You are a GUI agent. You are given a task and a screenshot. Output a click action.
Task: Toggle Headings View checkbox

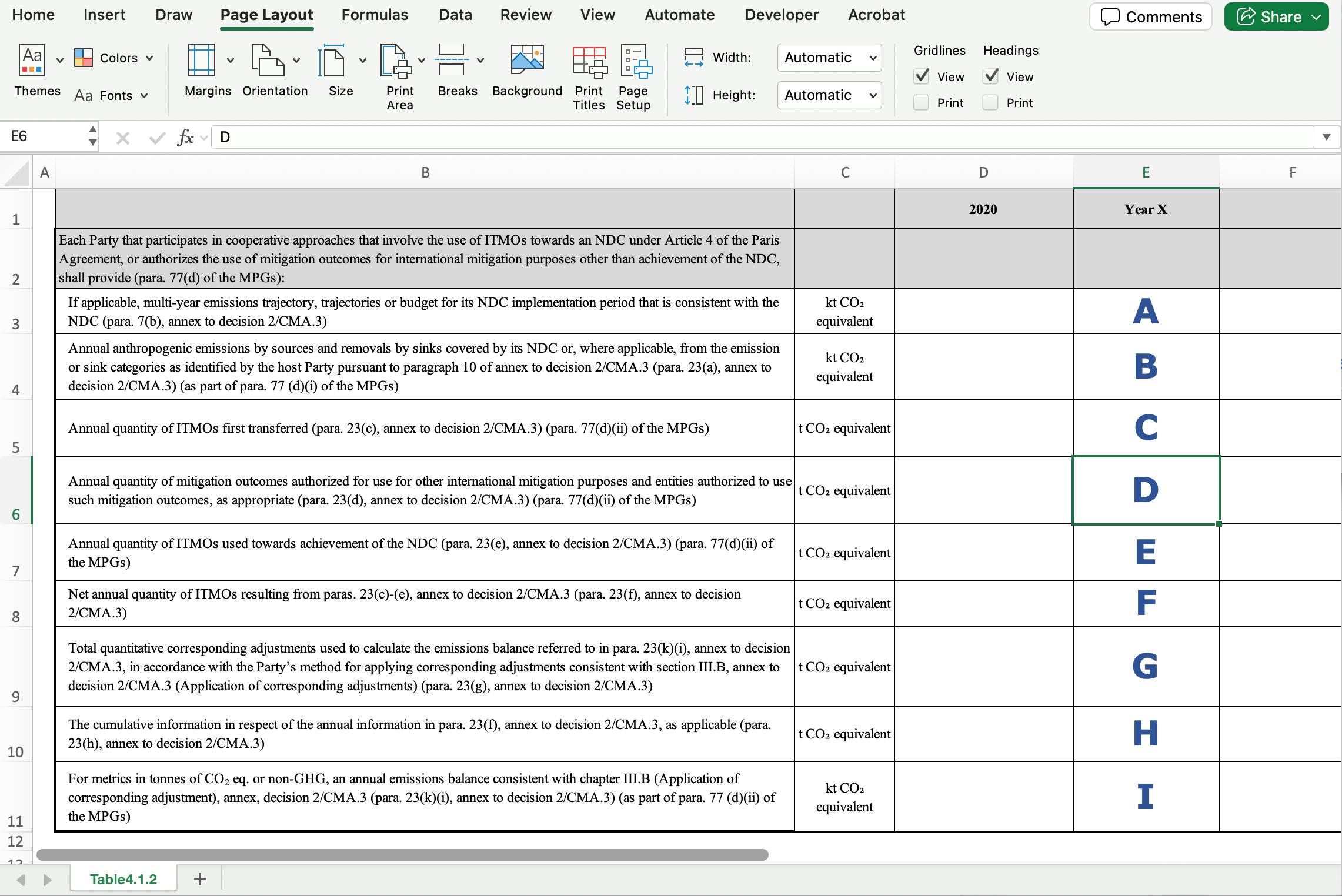(x=991, y=76)
